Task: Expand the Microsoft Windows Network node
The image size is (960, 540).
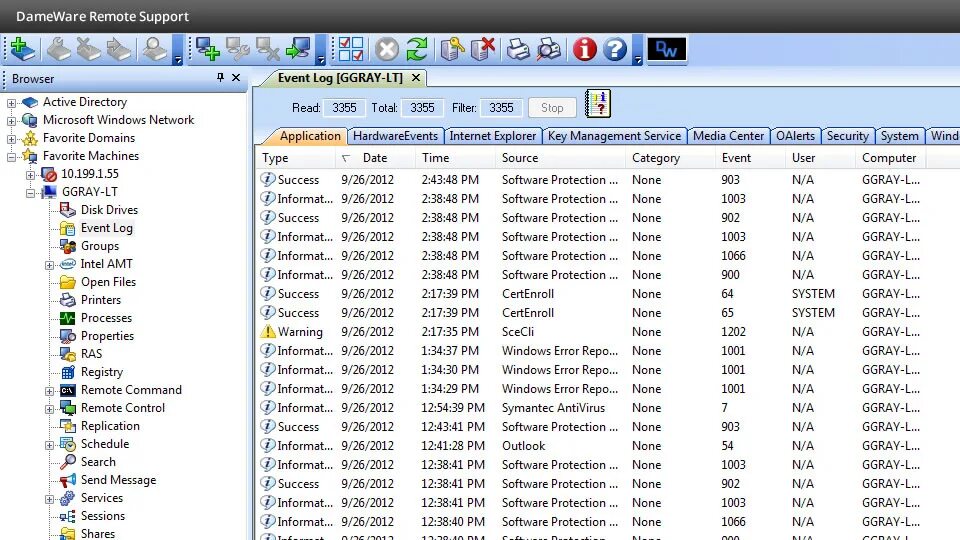Action: point(11,121)
